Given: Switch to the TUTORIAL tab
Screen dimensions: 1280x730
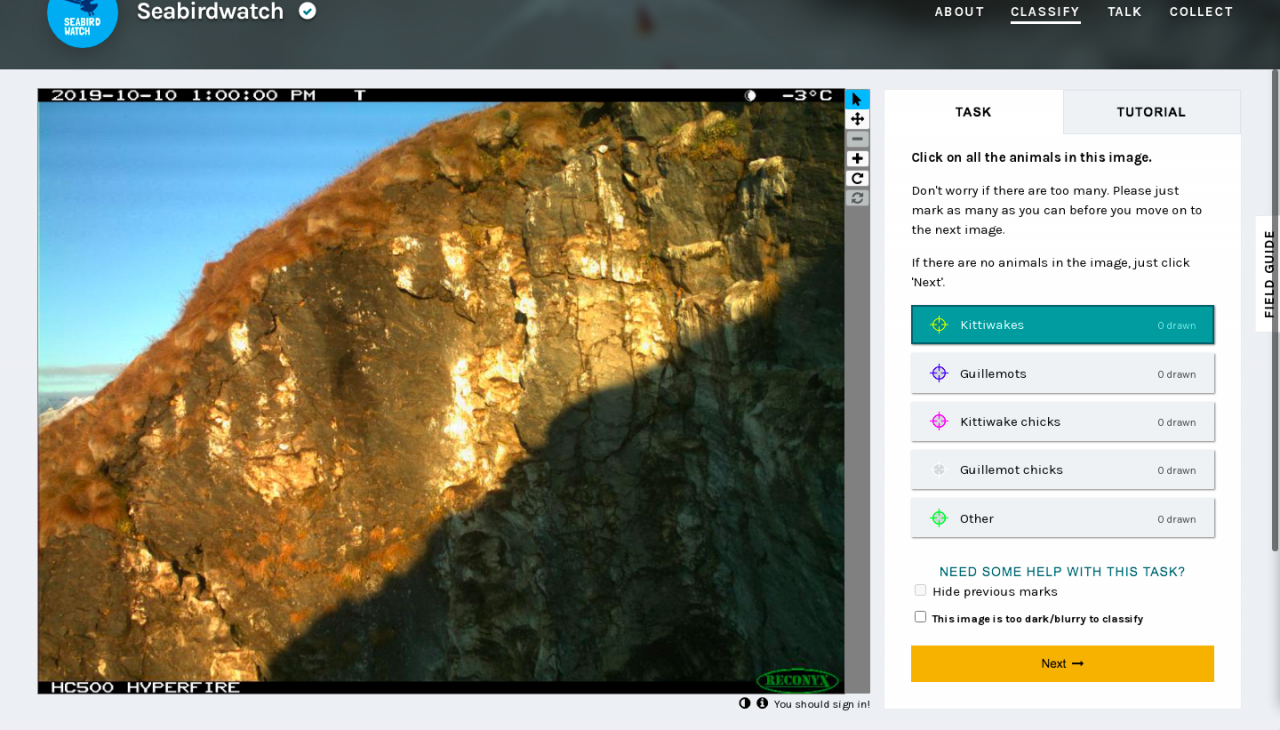Looking at the screenshot, I should [1151, 112].
